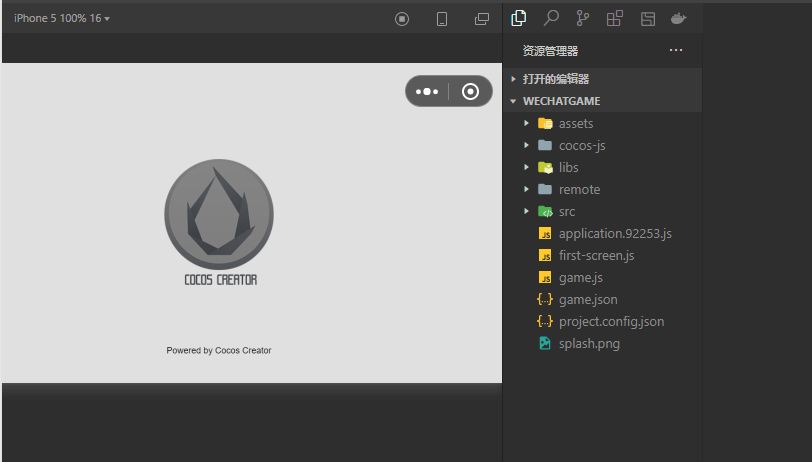
Task: Click the src folder label
Action: pyautogui.click(x=567, y=211)
